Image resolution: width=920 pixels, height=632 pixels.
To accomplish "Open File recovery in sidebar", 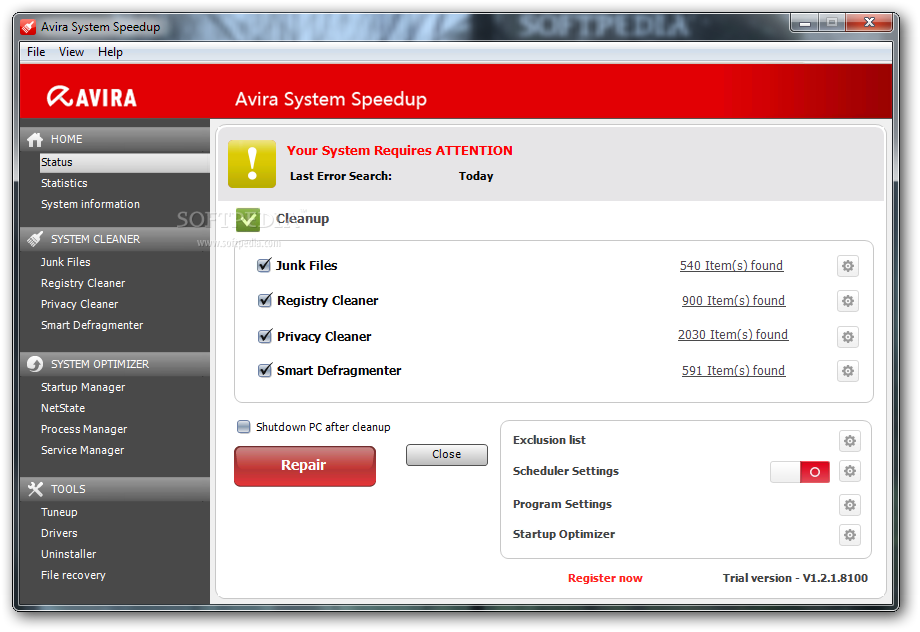I will pos(73,576).
